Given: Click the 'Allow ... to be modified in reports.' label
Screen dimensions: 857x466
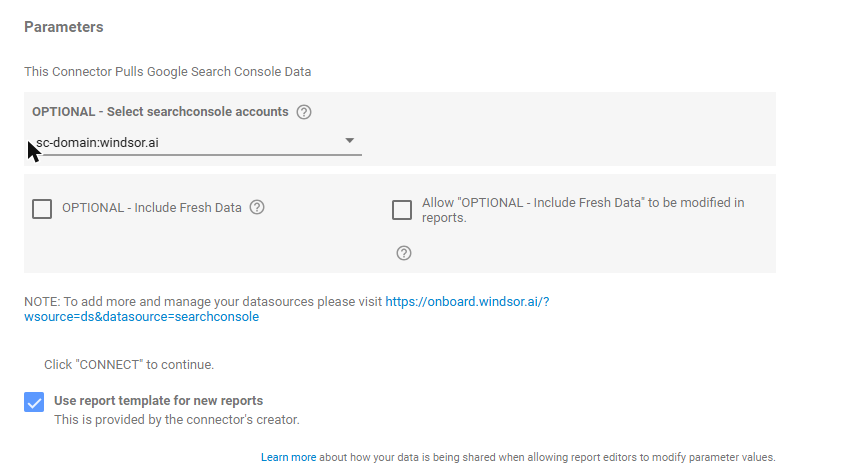Looking at the screenshot, I should [583, 210].
